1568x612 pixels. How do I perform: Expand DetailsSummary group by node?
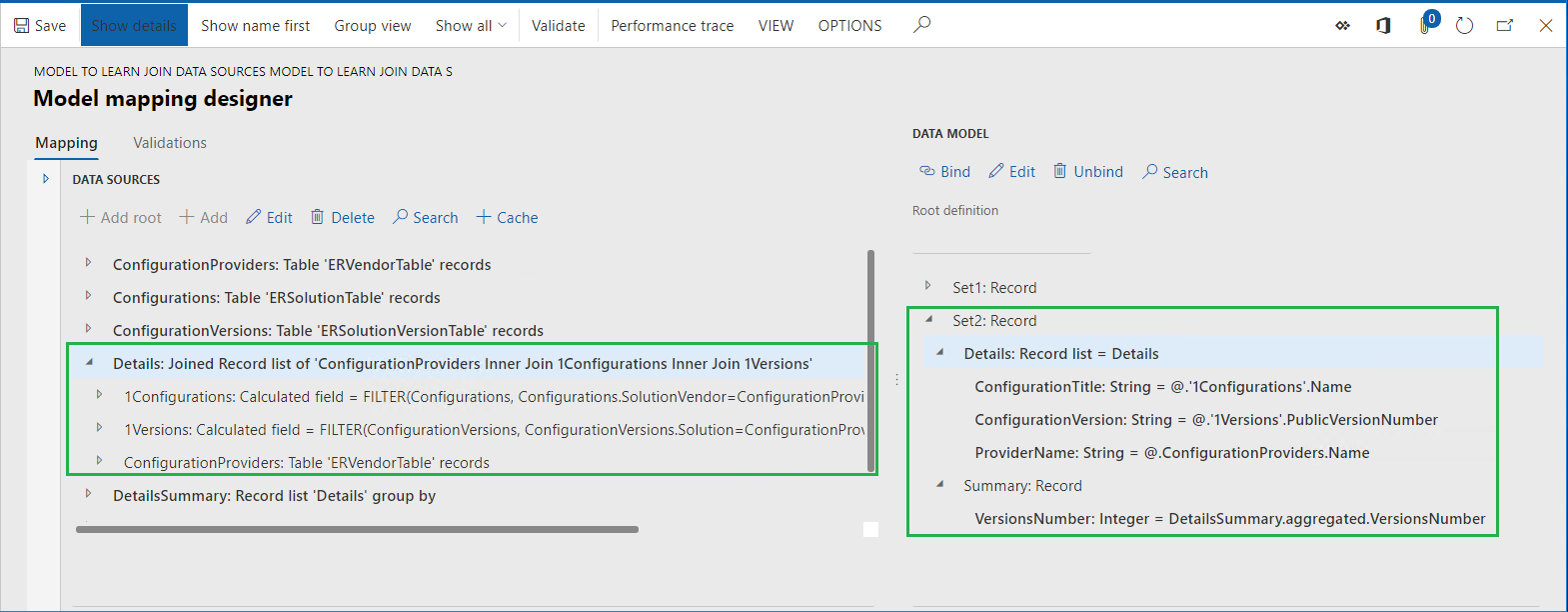(x=88, y=494)
